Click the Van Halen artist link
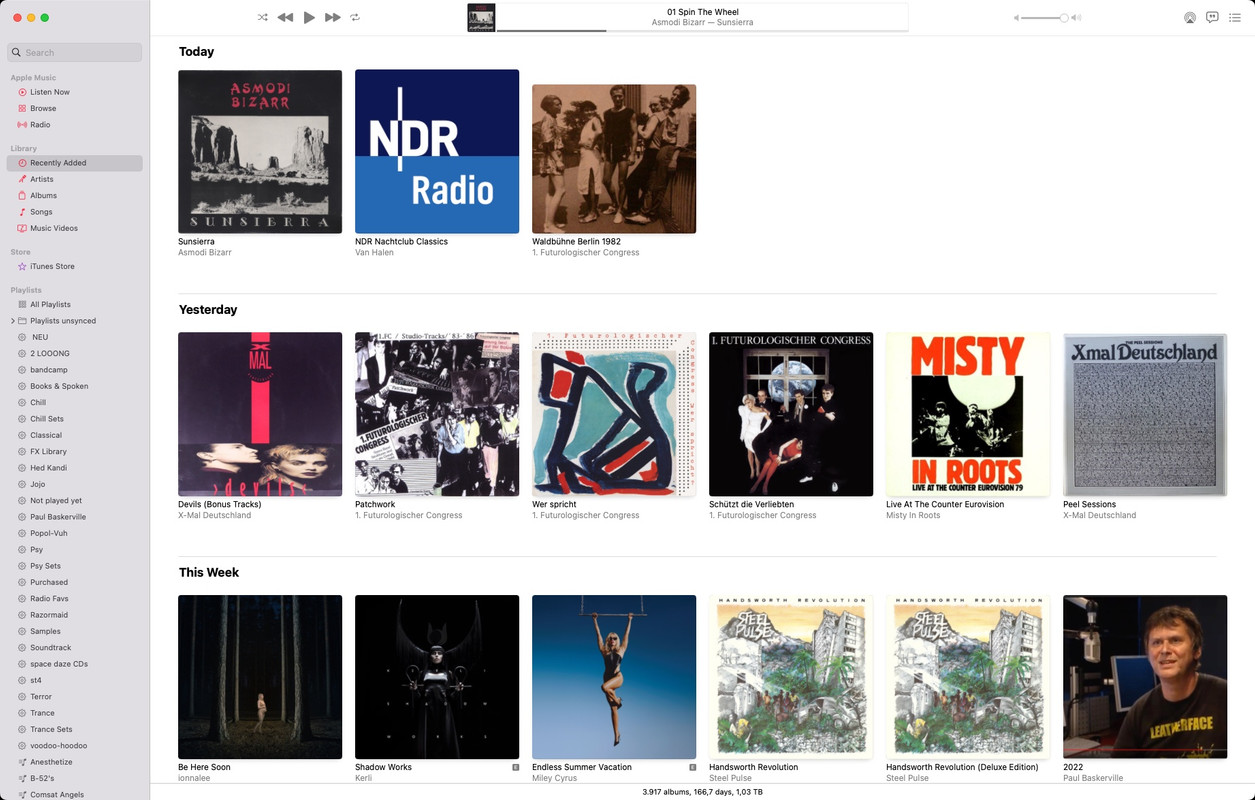The width and height of the screenshot is (1255, 800). (x=374, y=253)
